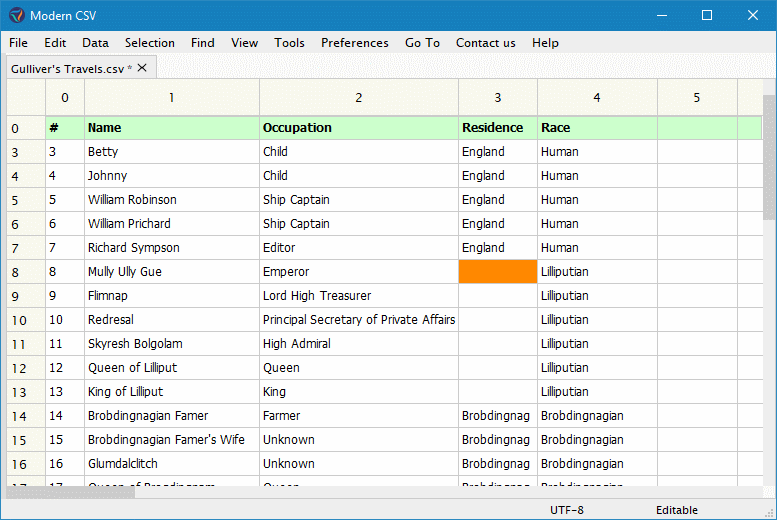Click the Occupation header cell

[x=359, y=128]
